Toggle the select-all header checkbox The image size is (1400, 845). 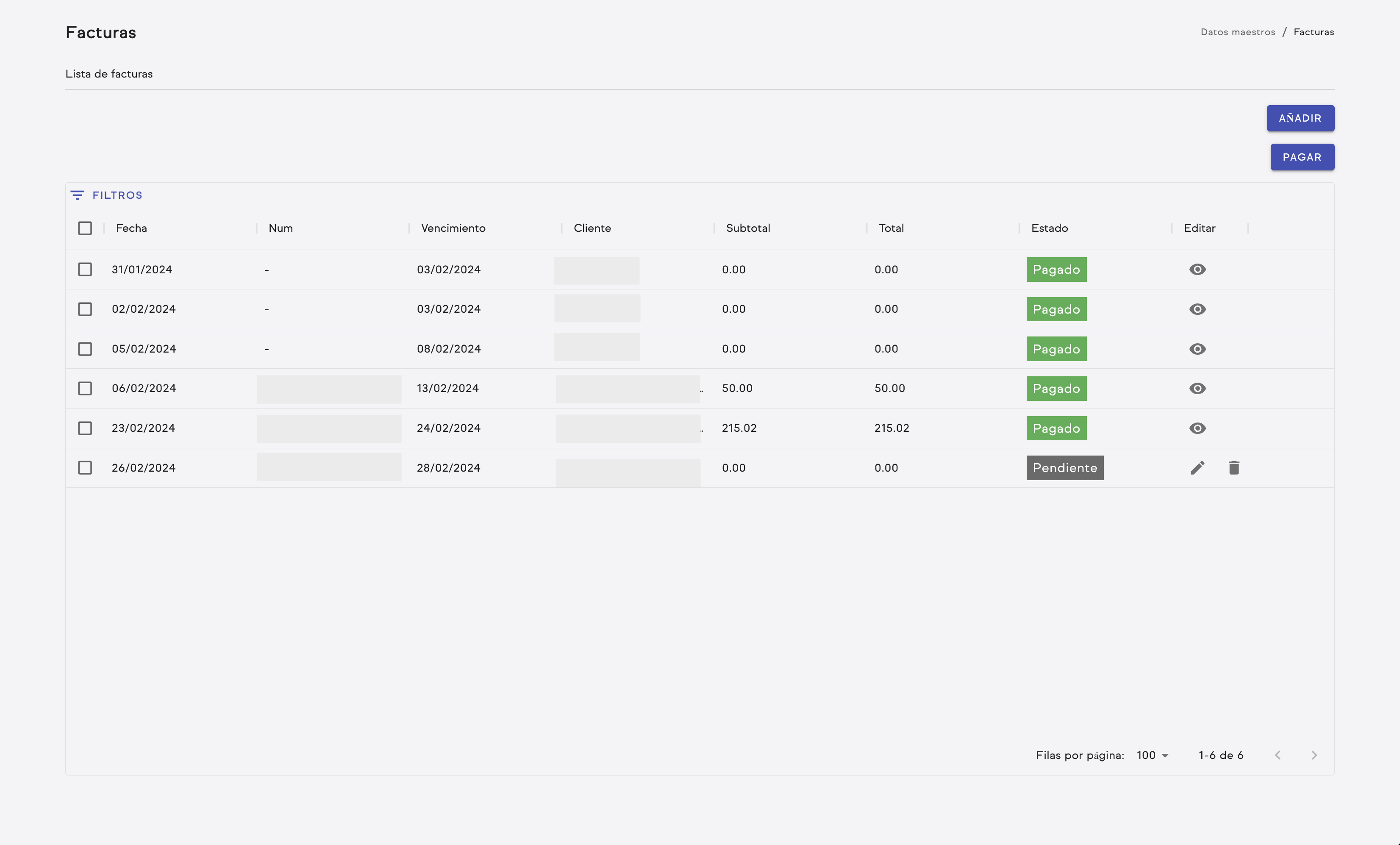click(85, 228)
